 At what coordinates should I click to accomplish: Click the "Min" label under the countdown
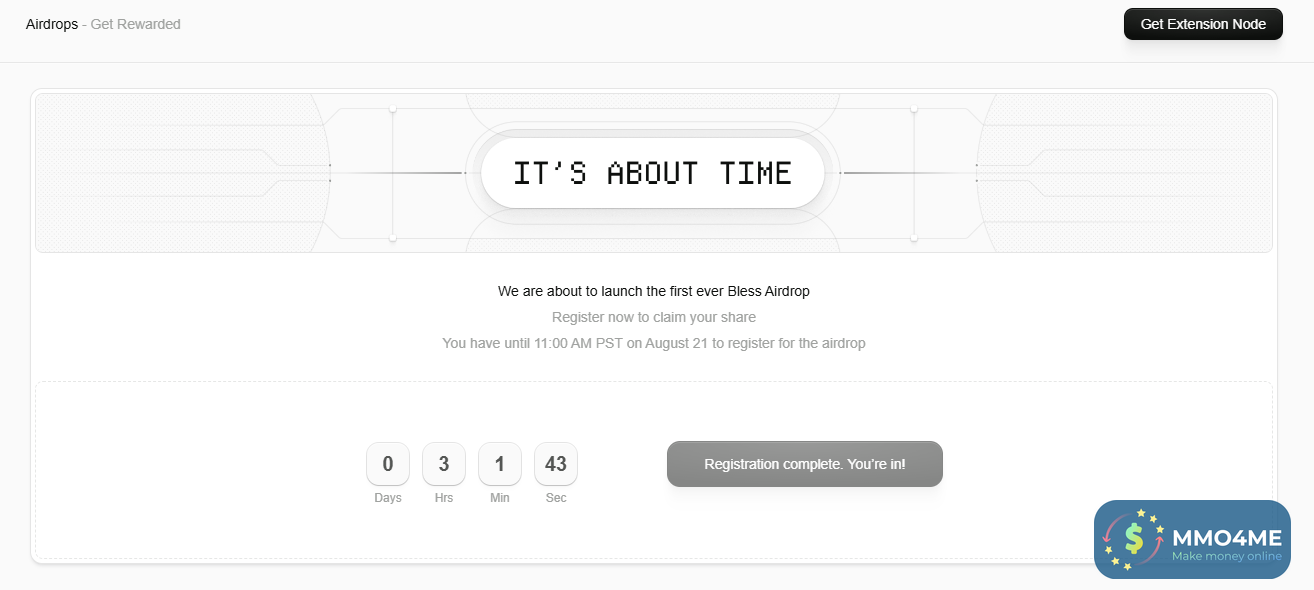pyautogui.click(x=500, y=498)
